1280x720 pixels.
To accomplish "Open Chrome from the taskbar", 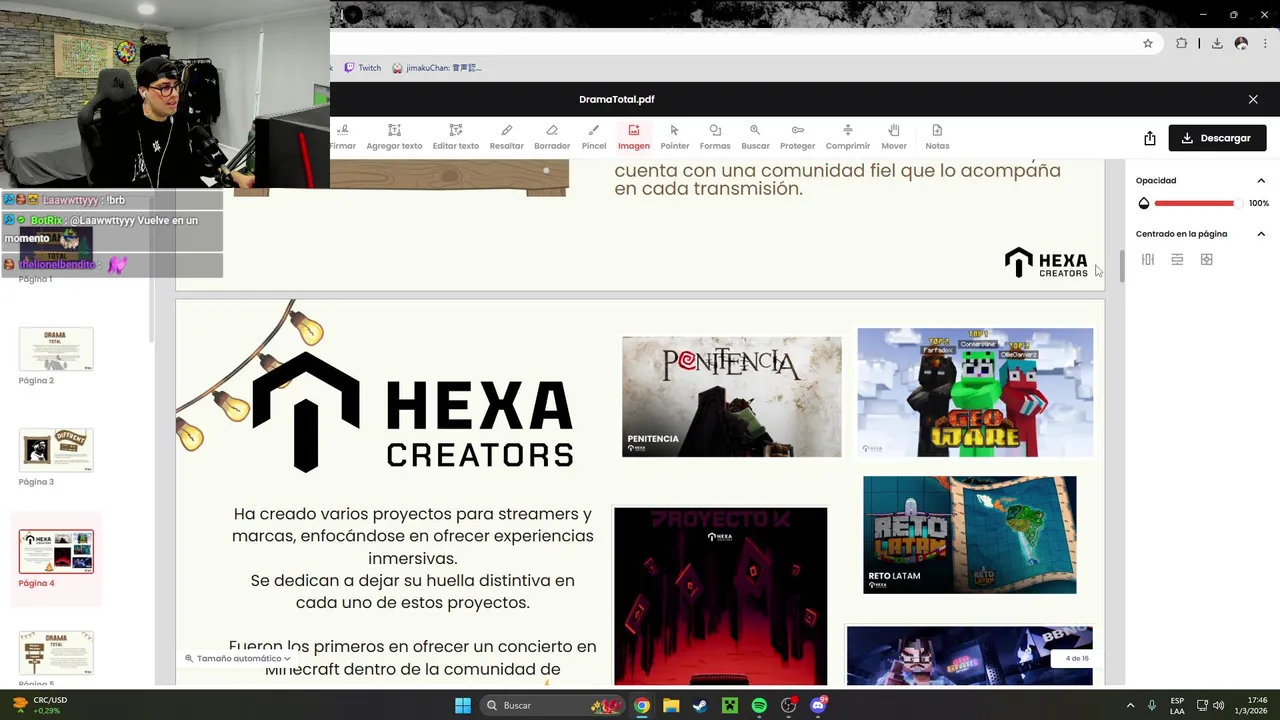I will pos(642,705).
